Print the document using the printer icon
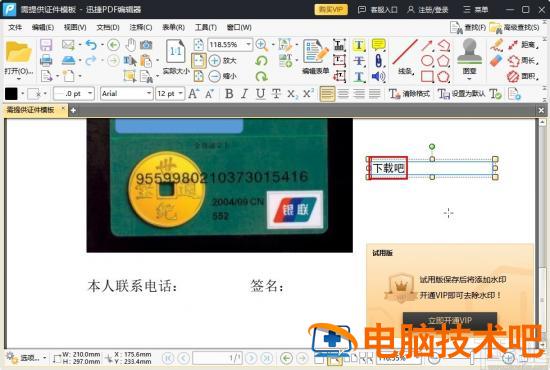 click(46, 60)
